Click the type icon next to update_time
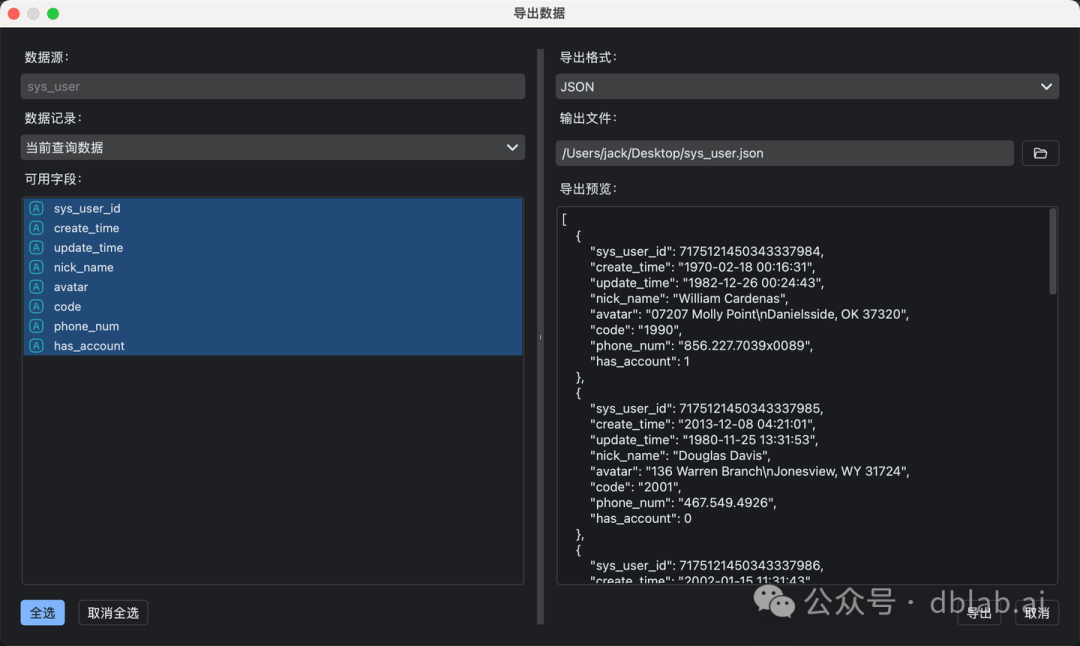 click(x=36, y=247)
